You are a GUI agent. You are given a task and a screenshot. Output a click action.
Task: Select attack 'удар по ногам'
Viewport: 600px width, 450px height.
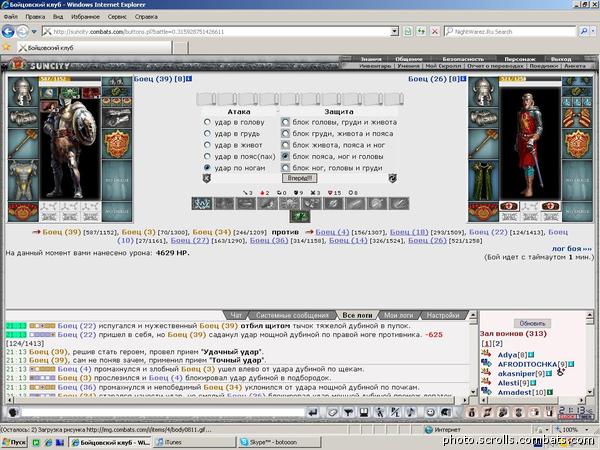pyautogui.click(x=207, y=168)
